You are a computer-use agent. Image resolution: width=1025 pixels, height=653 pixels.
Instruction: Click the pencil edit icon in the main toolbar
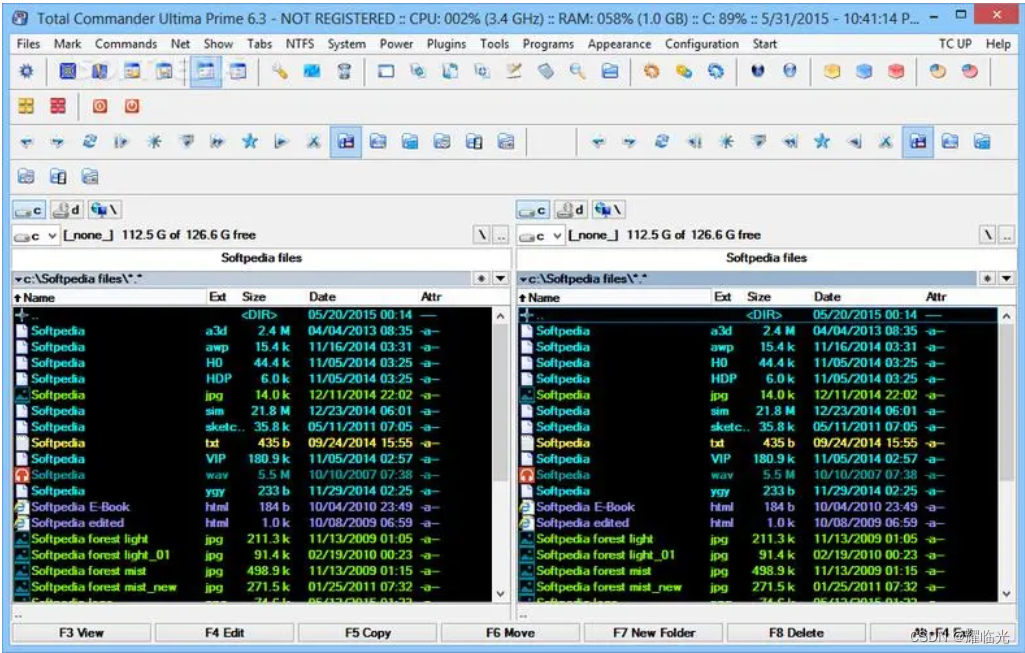pos(514,71)
